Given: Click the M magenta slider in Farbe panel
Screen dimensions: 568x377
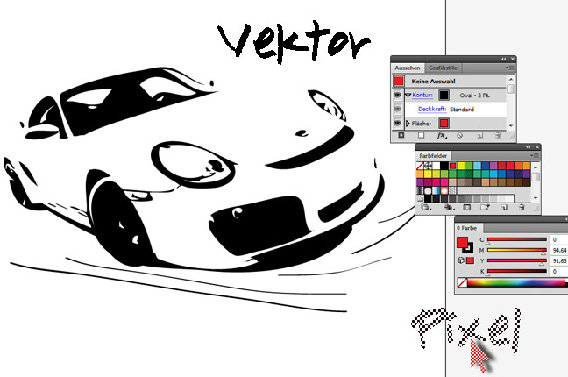Looking at the screenshot, I should (517, 250).
